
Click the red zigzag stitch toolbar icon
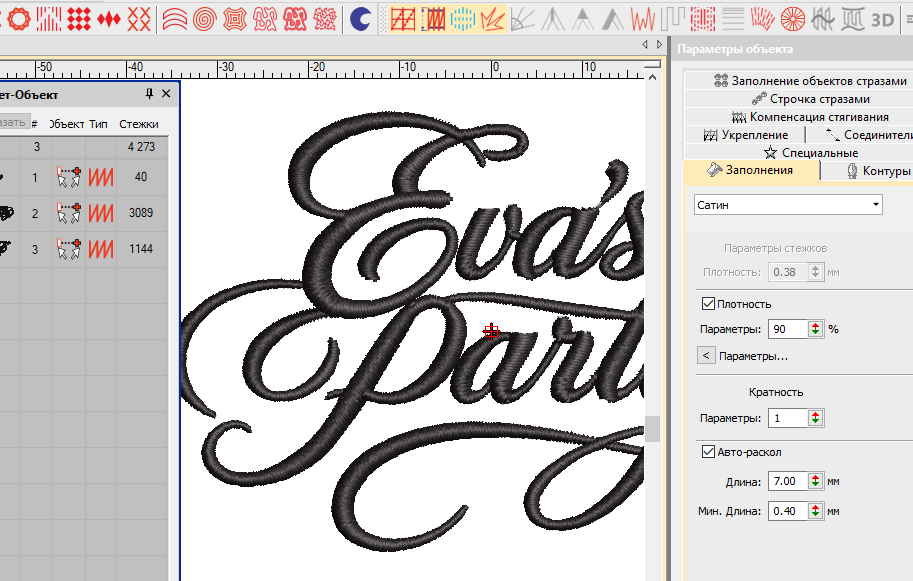click(x=643, y=18)
